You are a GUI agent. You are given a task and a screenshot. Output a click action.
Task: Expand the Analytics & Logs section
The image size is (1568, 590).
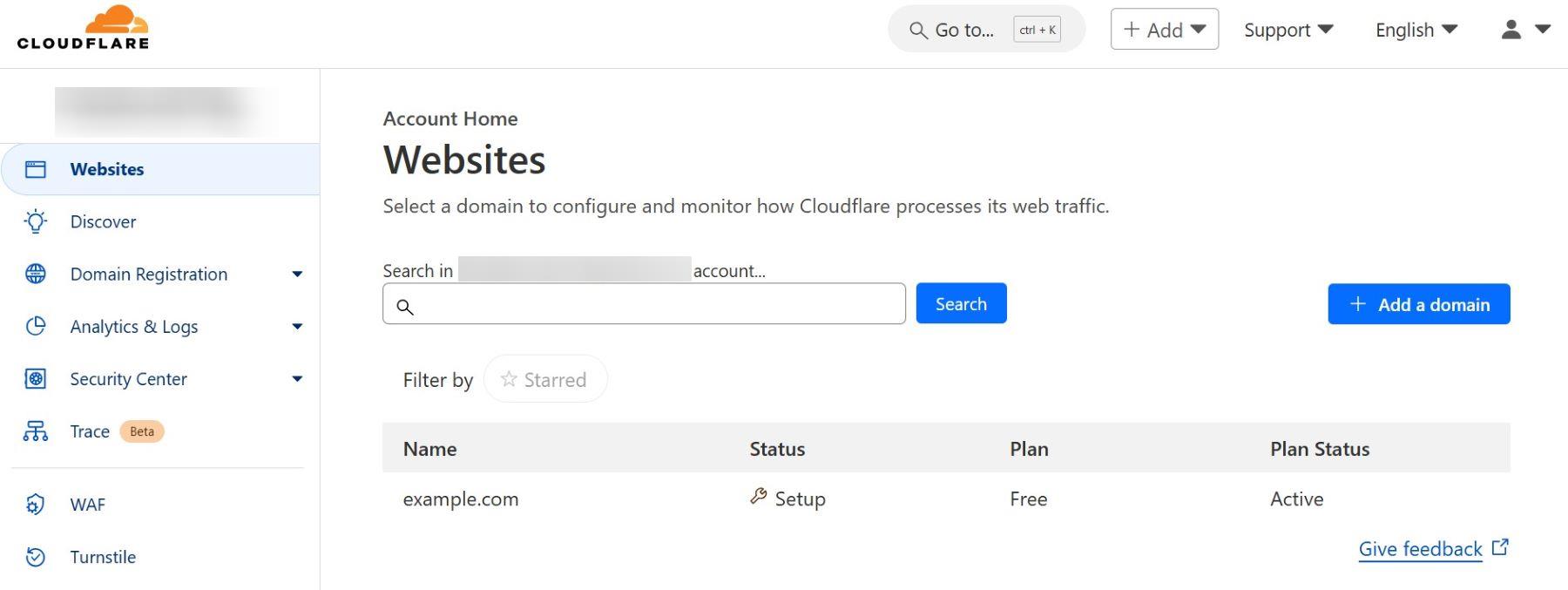(297, 326)
